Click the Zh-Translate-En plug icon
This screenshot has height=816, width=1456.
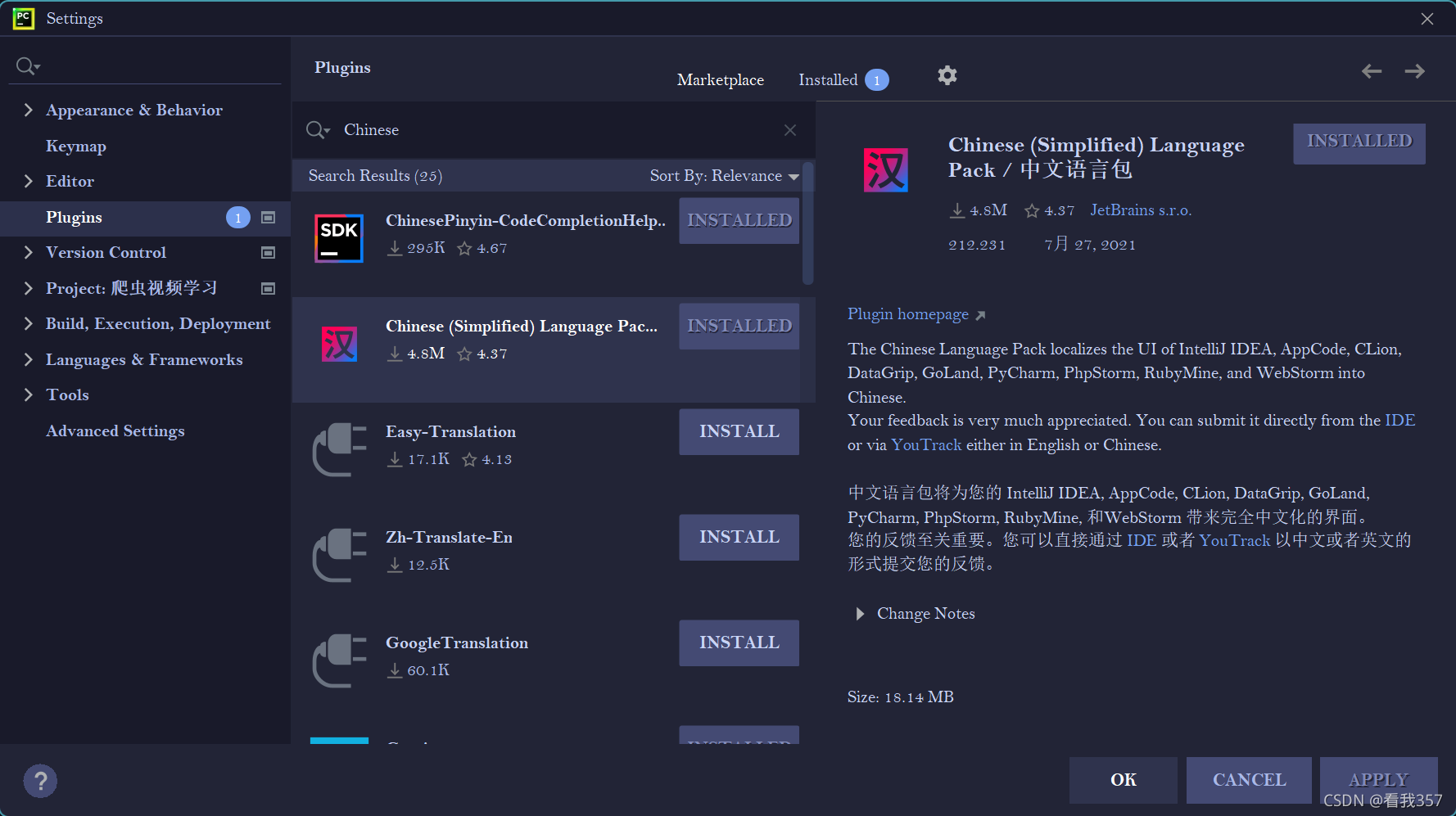click(x=339, y=555)
